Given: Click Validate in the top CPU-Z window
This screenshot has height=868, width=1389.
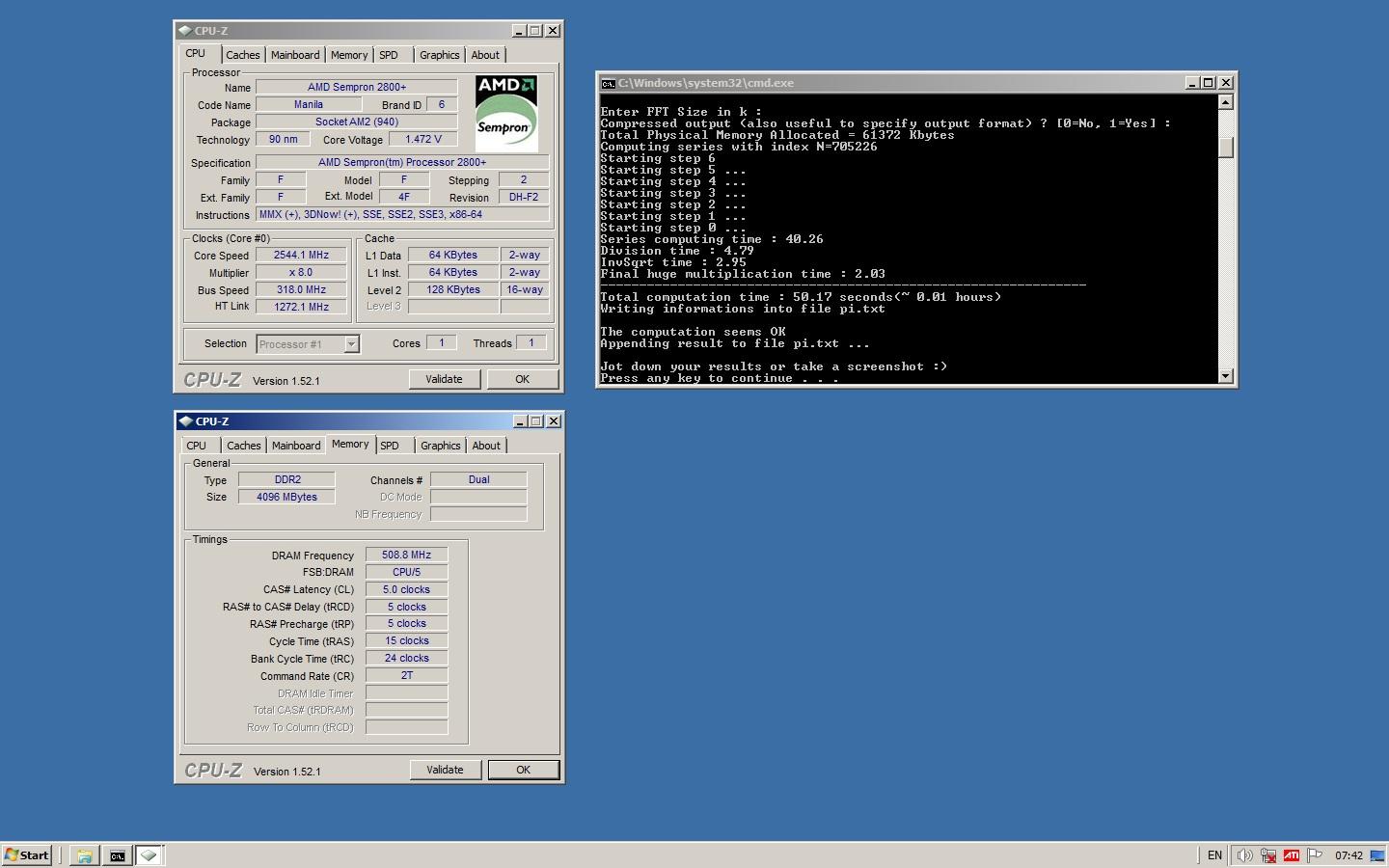Looking at the screenshot, I should click(444, 379).
